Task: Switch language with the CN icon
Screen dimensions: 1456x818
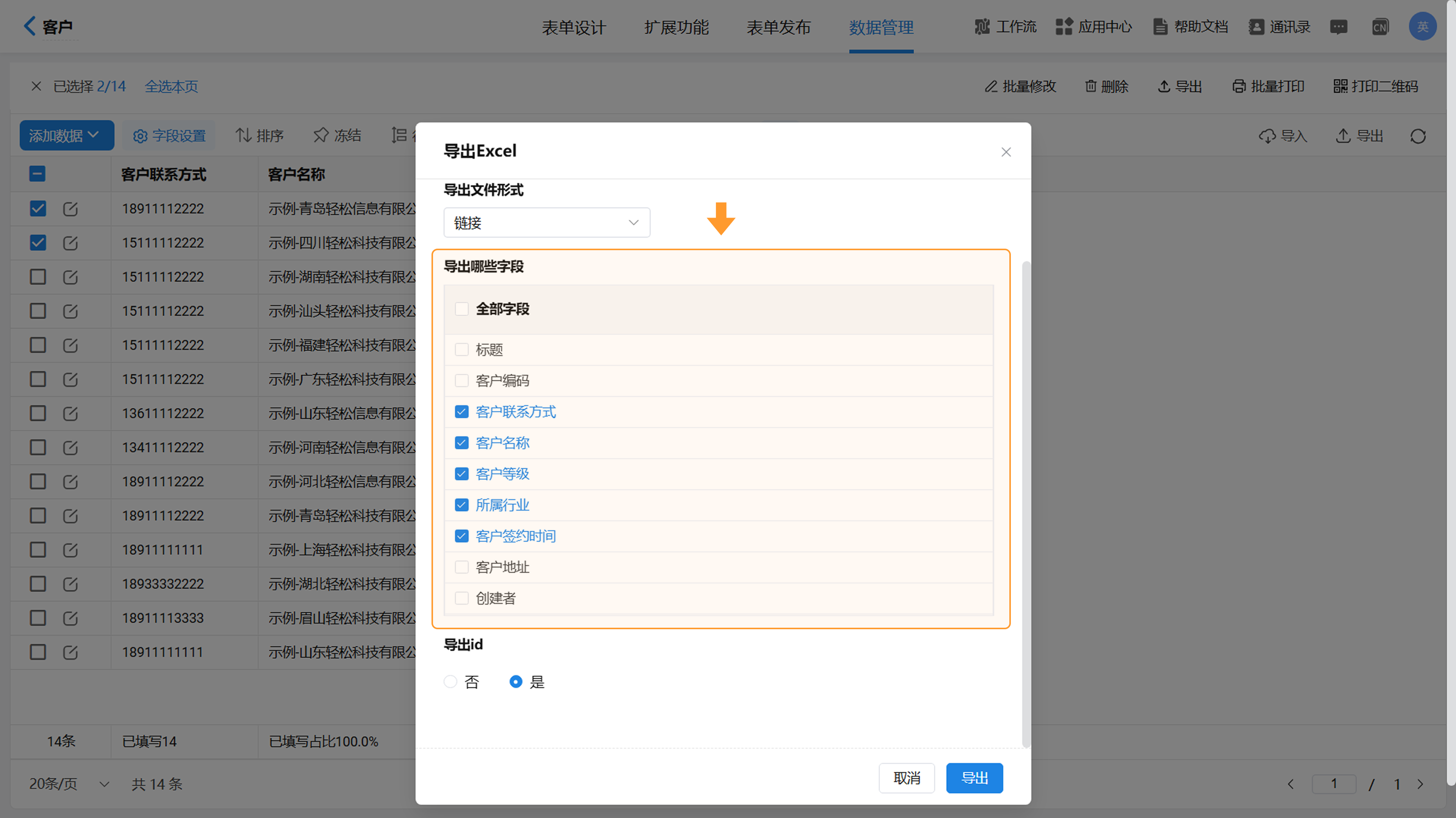Action: tap(1380, 27)
